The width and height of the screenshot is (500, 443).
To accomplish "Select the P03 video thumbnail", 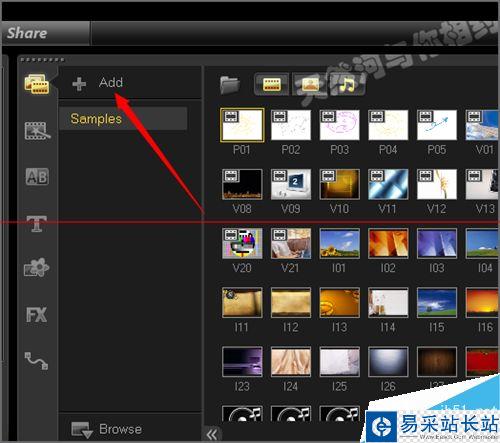I will (x=340, y=125).
